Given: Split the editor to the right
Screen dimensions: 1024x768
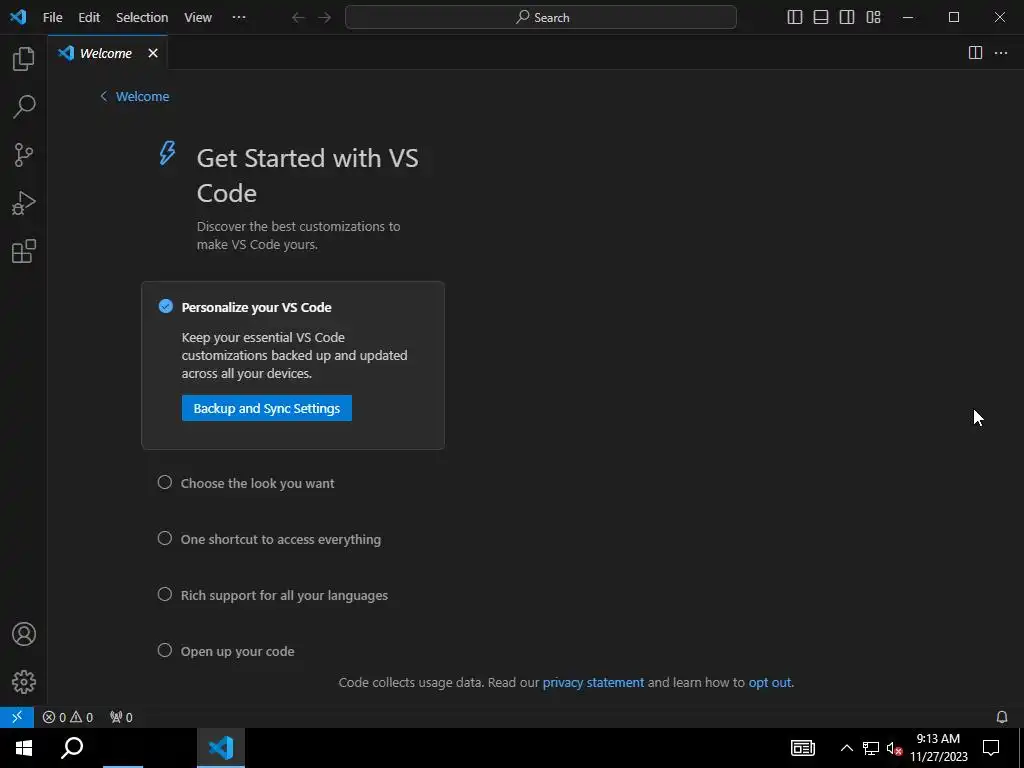Looking at the screenshot, I should click(975, 53).
